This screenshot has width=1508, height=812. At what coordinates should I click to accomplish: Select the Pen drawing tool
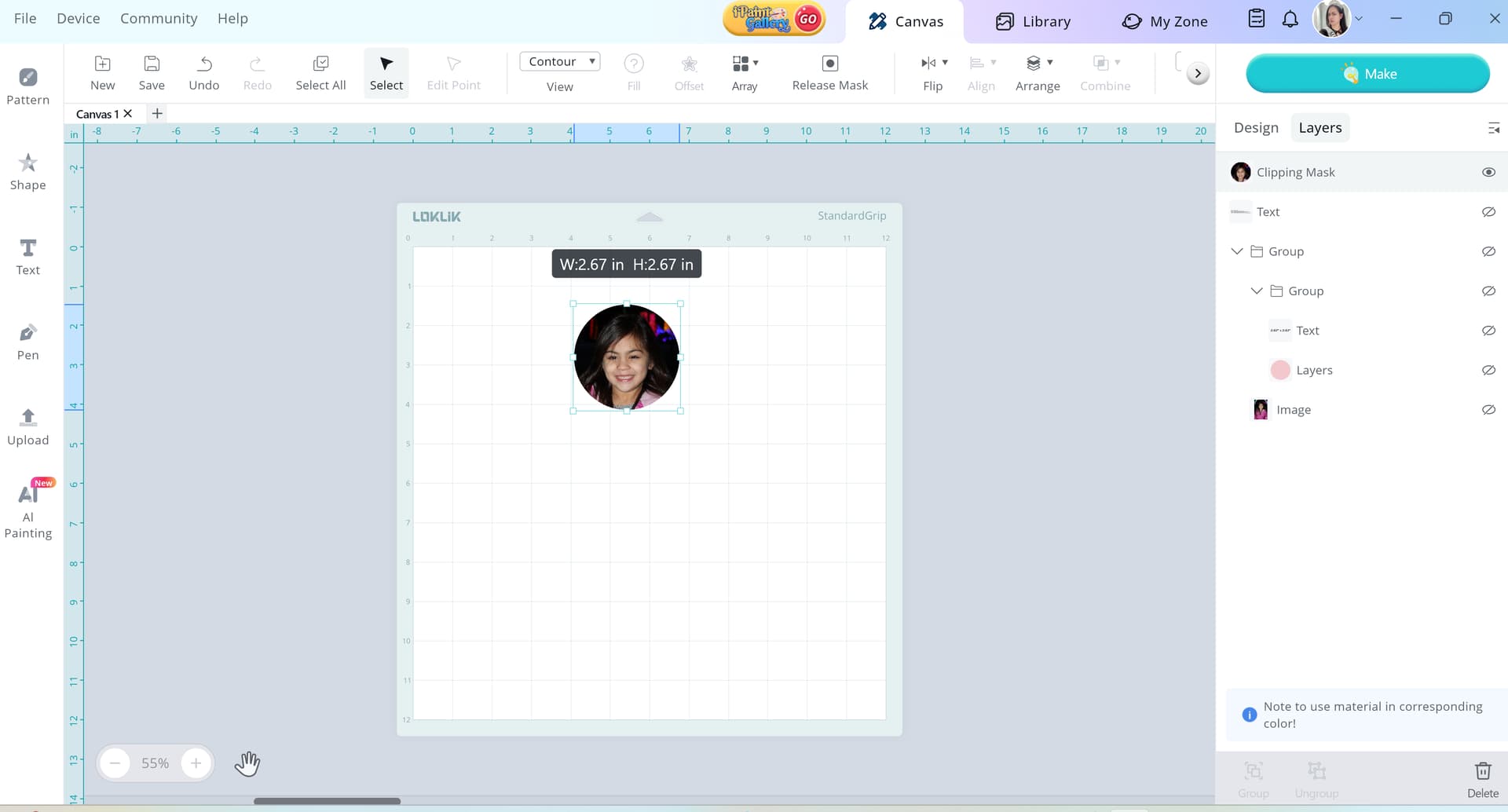27,342
